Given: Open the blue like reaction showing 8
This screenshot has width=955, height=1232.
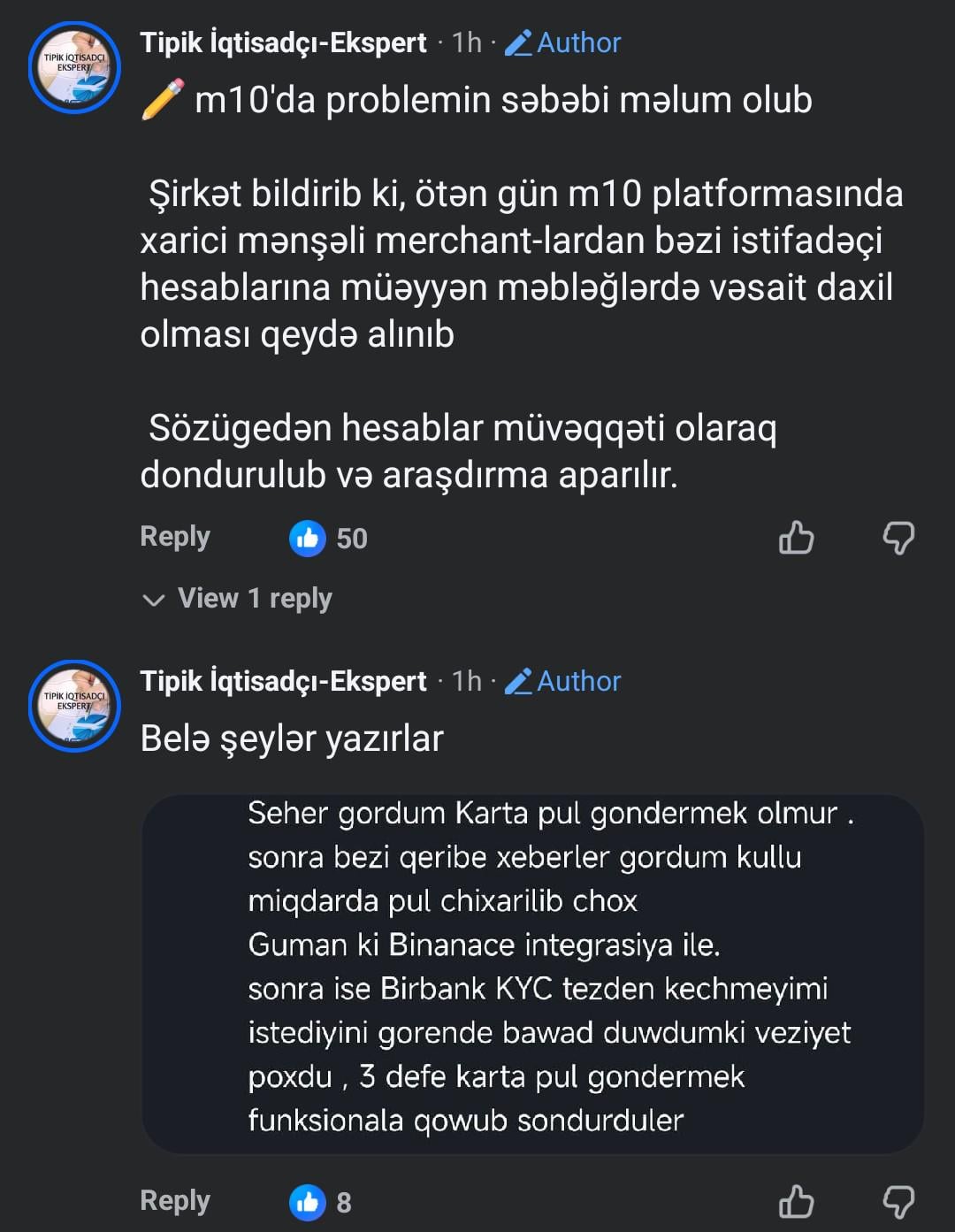Looking at the screenshot, I should click(x=308, y=1202).
